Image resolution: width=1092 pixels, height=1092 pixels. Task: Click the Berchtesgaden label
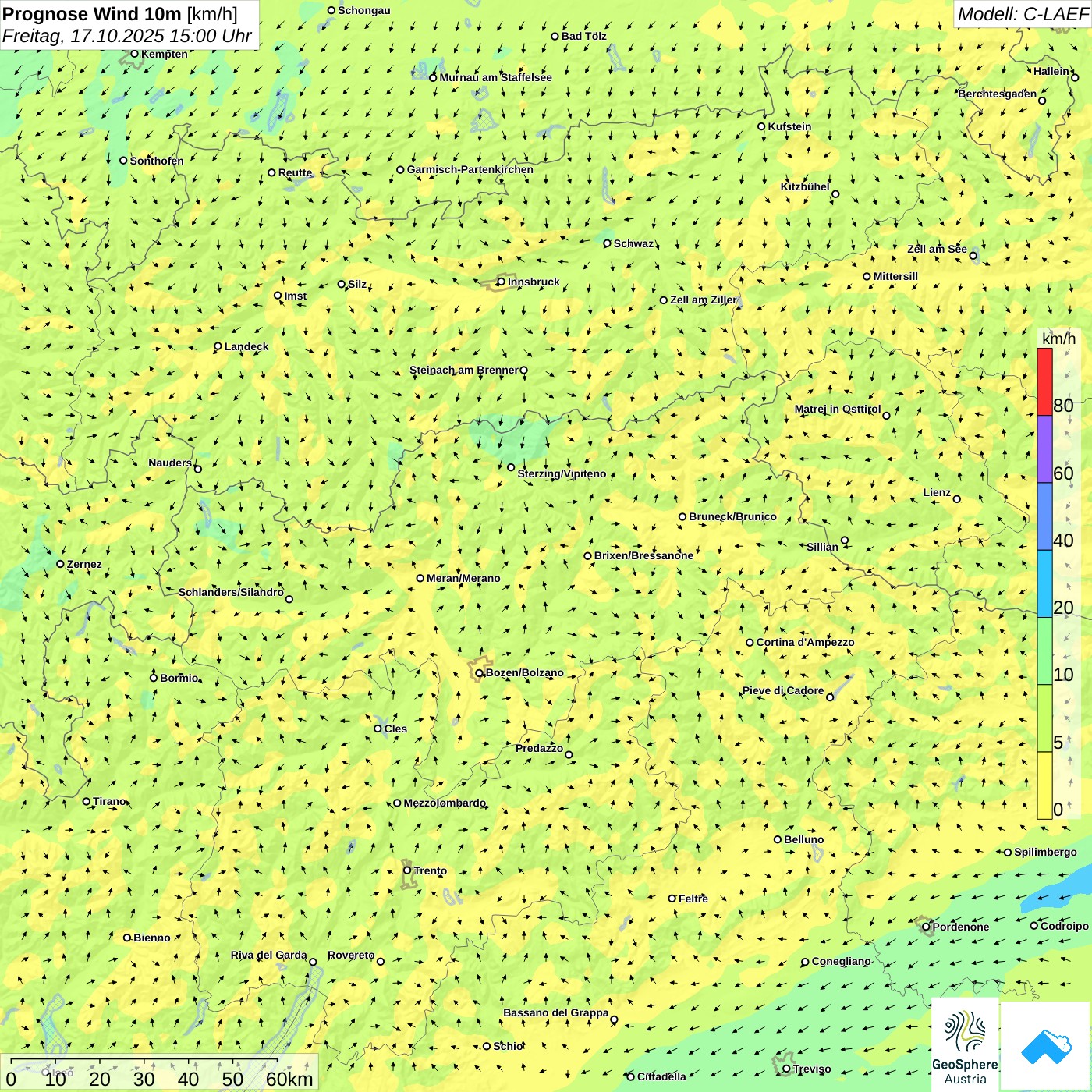[x=998, y=94]
